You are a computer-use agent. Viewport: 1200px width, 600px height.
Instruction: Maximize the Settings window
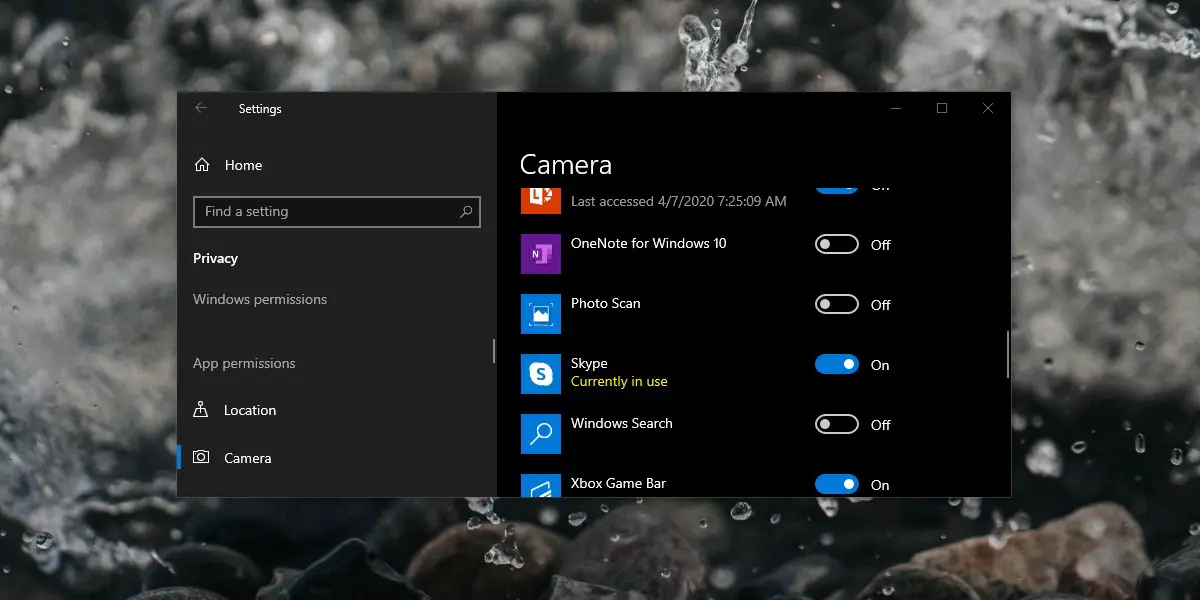pyautogui.click(x=941, y=108)
